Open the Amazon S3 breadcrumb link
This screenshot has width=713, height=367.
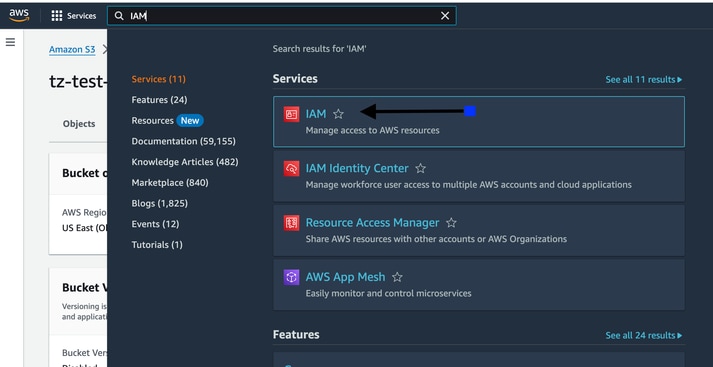point(72,49)
